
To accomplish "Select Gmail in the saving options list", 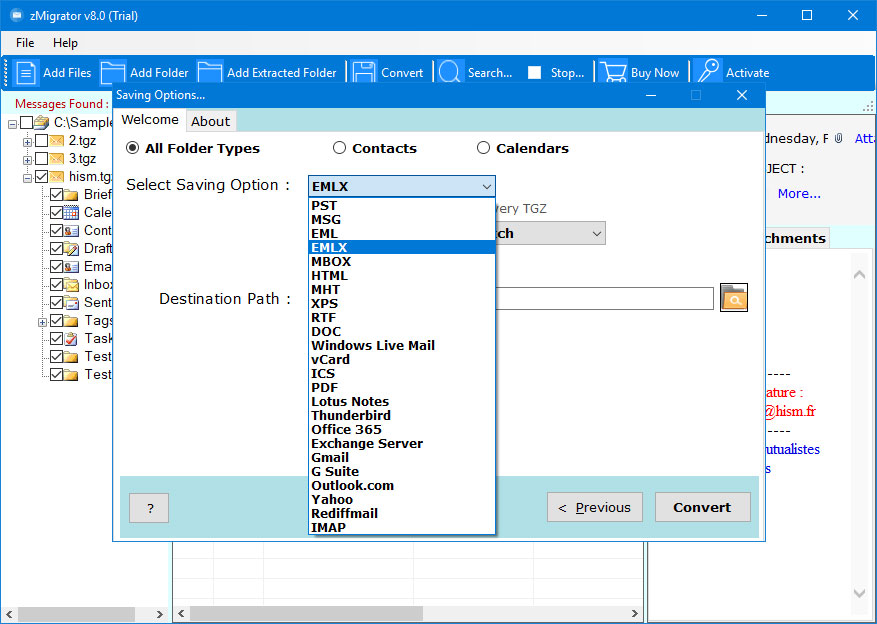I will click(x=402, y=457).
